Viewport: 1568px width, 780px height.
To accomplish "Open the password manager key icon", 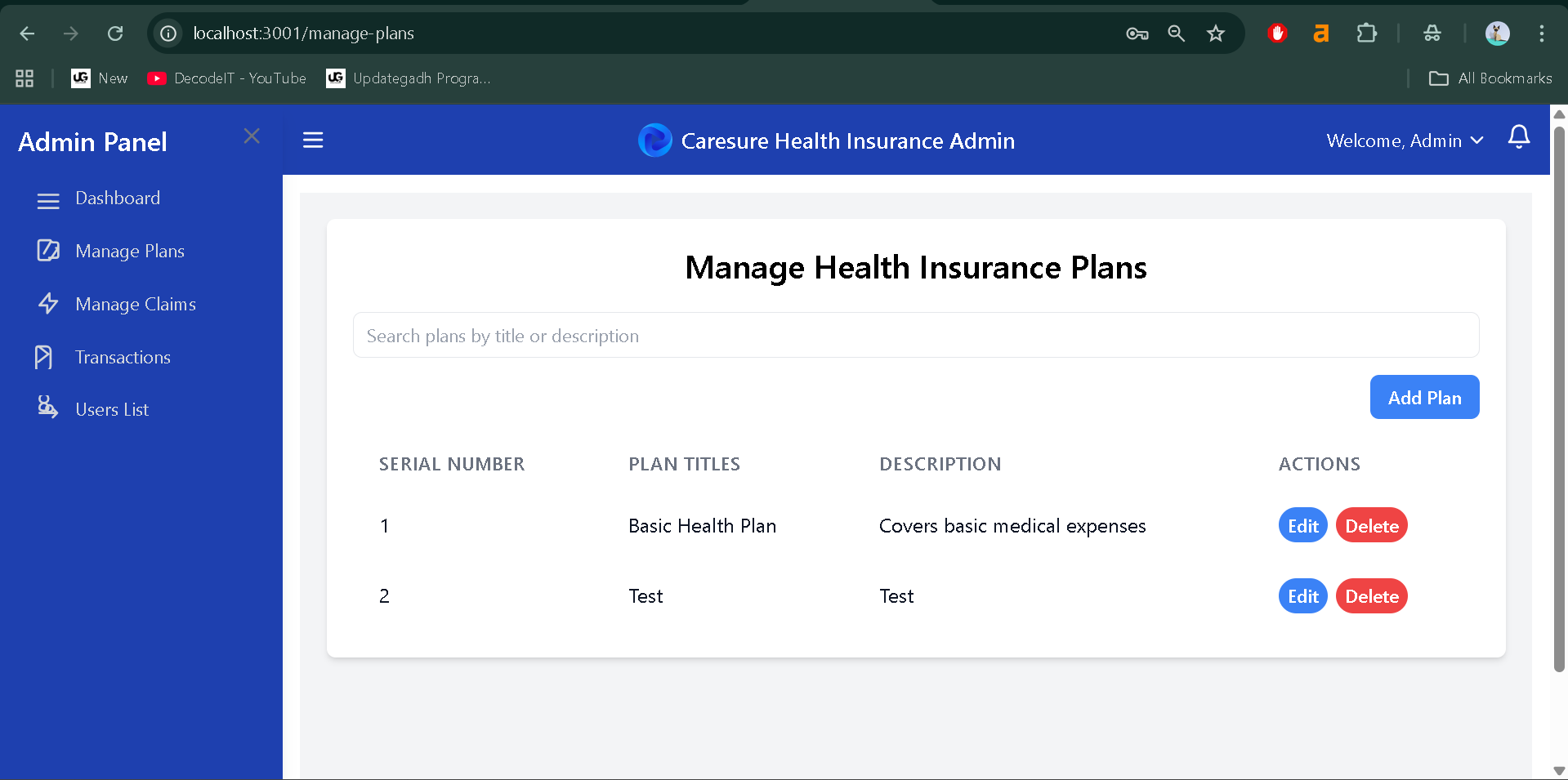I will pos(1137,33).
